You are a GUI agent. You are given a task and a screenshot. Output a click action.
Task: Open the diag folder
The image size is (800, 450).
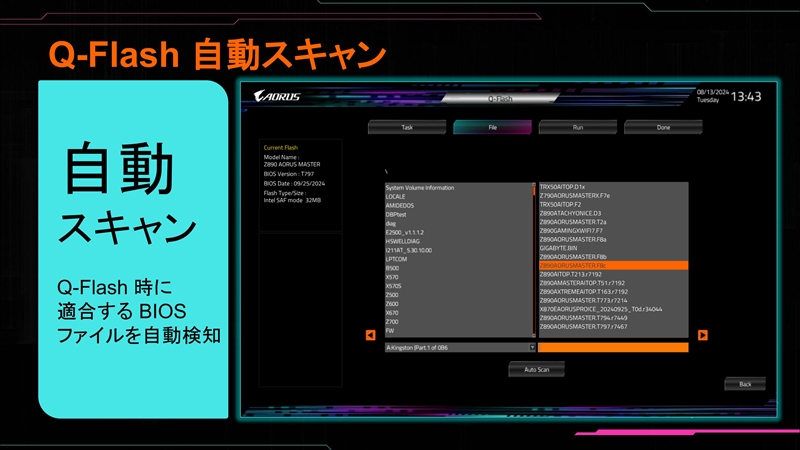point(391,223)
